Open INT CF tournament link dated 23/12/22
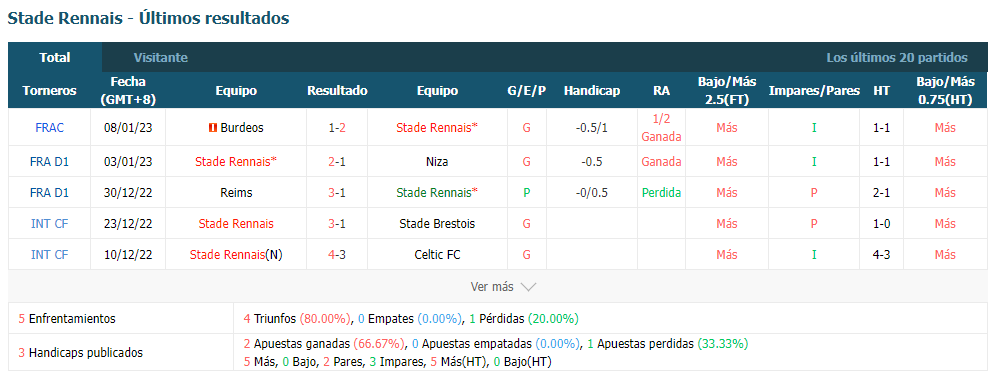999x380 pixels. click(49, 224)
